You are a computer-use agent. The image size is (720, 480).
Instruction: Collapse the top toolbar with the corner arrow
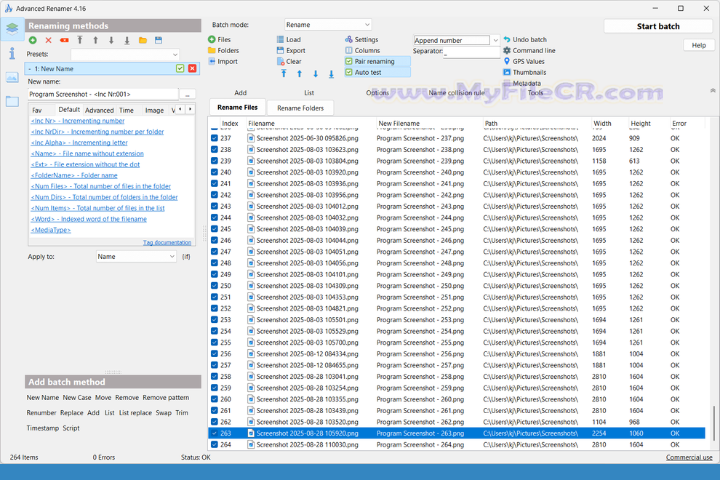(x=713, y=90)
